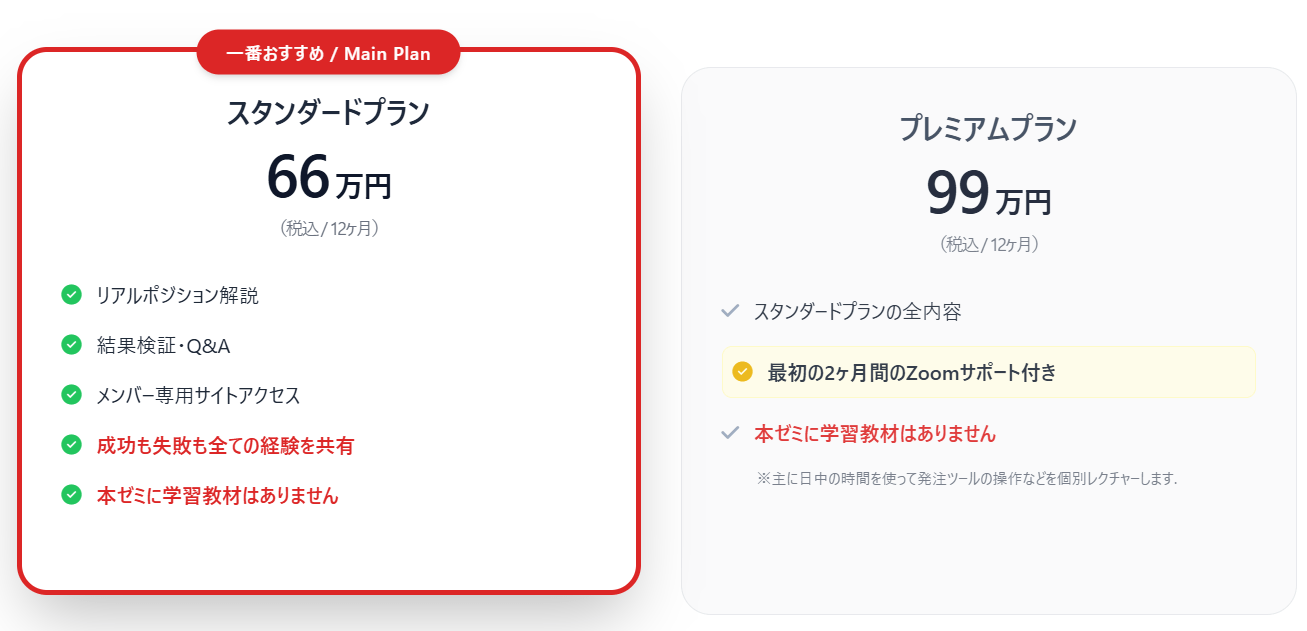Click green check beside standard plan's 本ゼミに学習教材はありません
1307x631 pixels.
71,494
